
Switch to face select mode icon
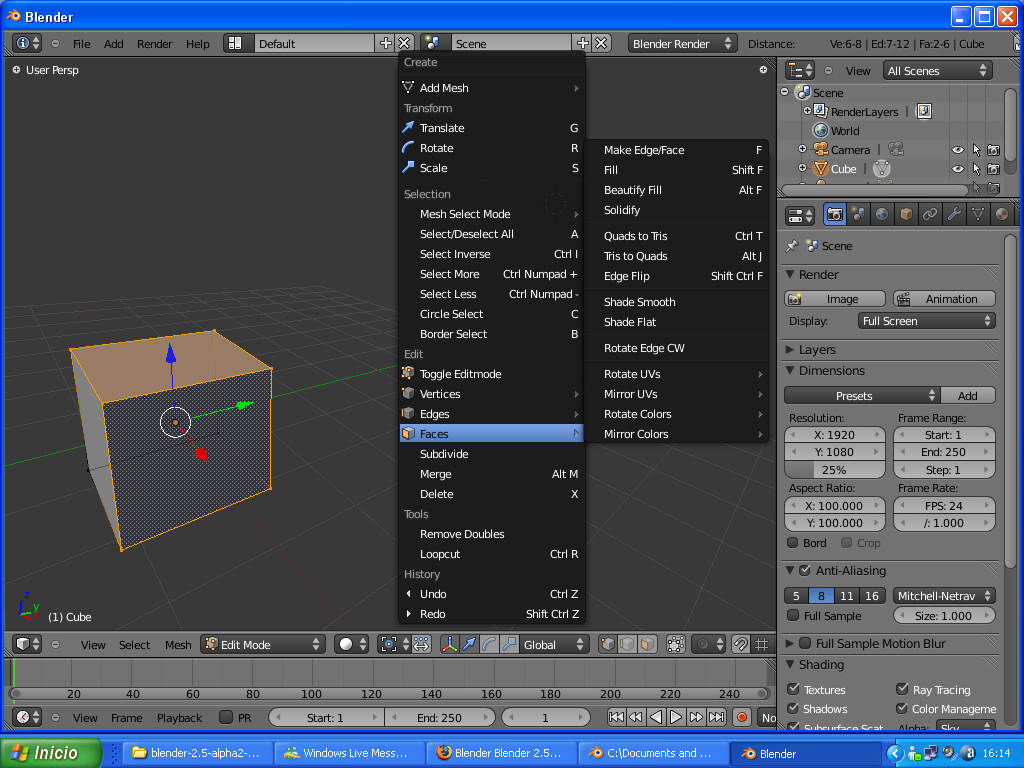coord(647,645)
